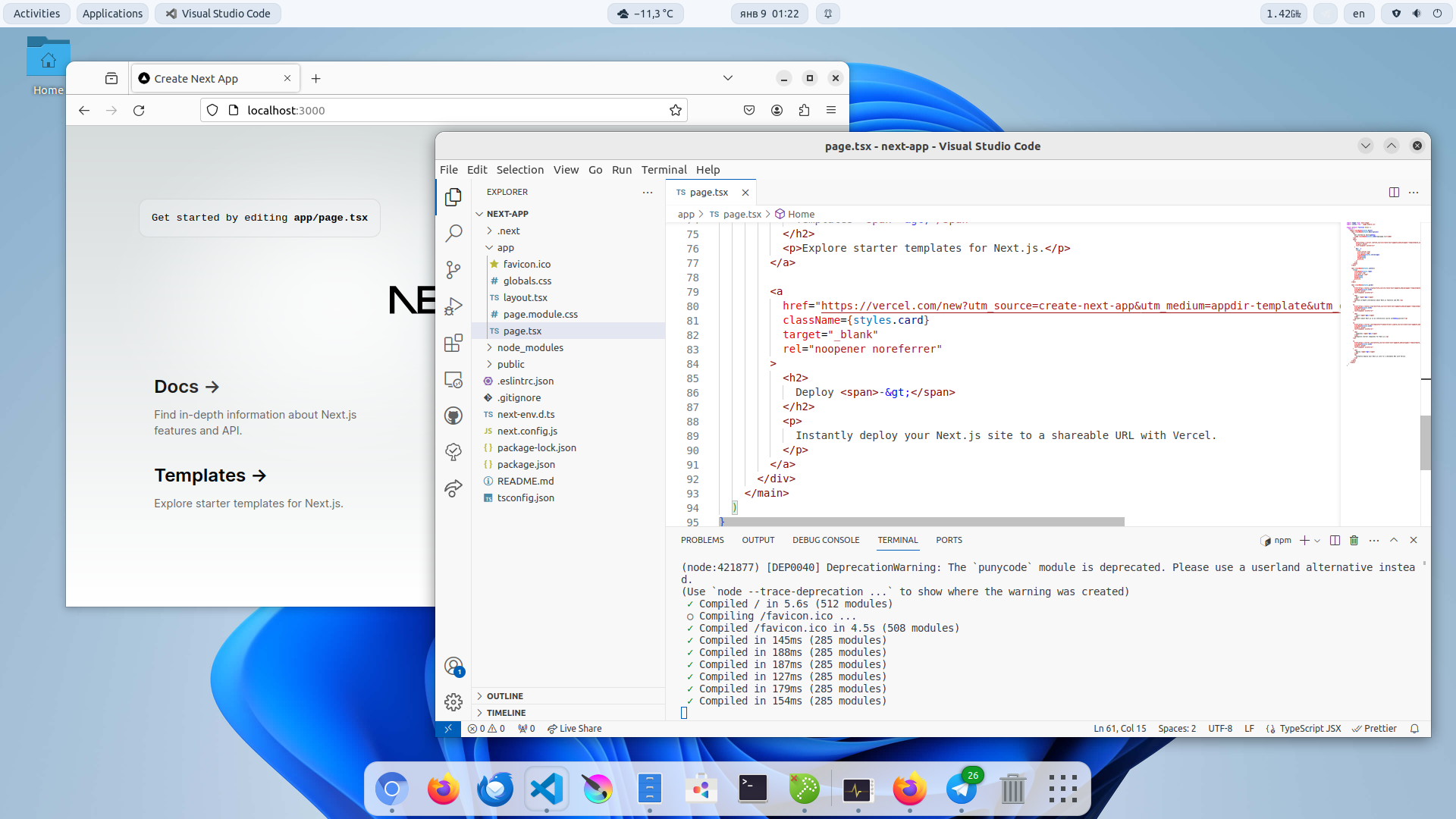Click New Terminal plus icon

pyautogui.click(x=1304, y=541)
